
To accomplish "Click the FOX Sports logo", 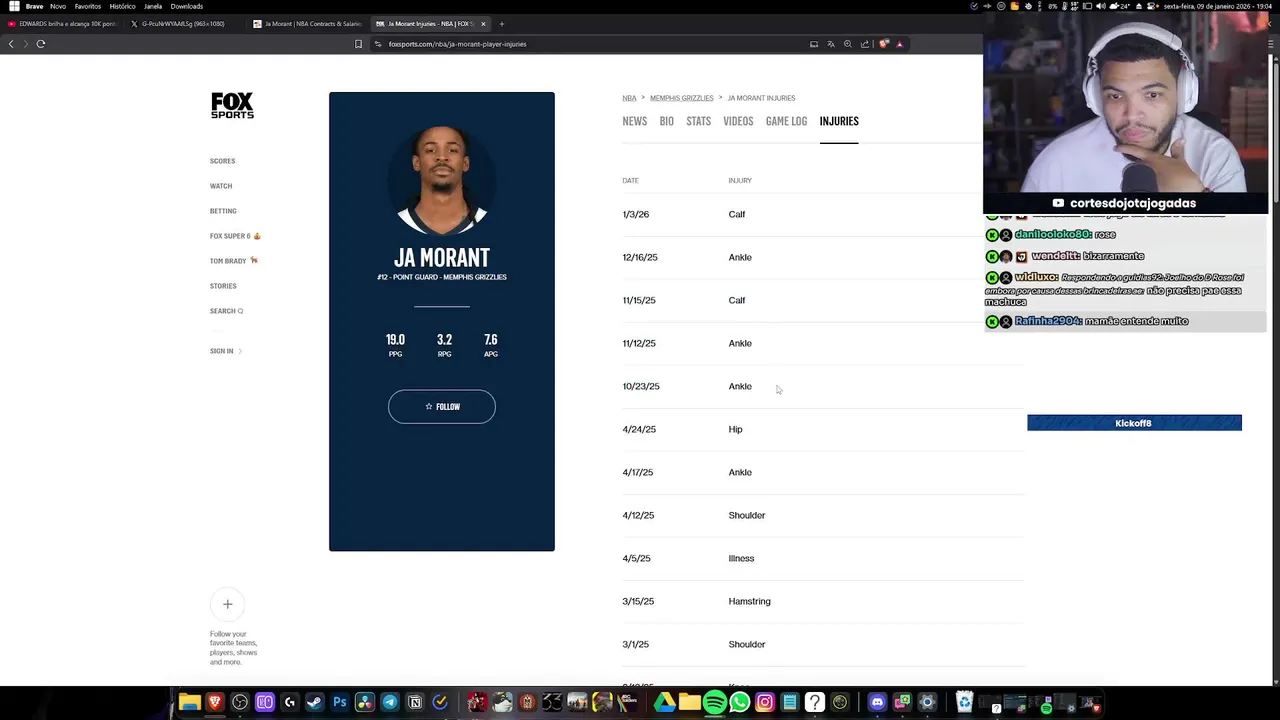I will click(x=232, y=106).
